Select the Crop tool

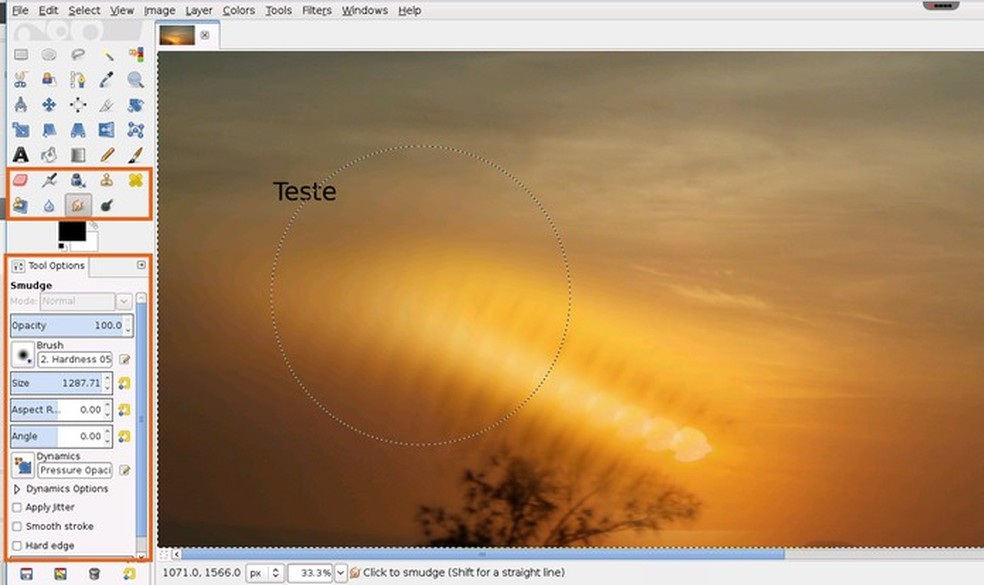pos(107,105)
